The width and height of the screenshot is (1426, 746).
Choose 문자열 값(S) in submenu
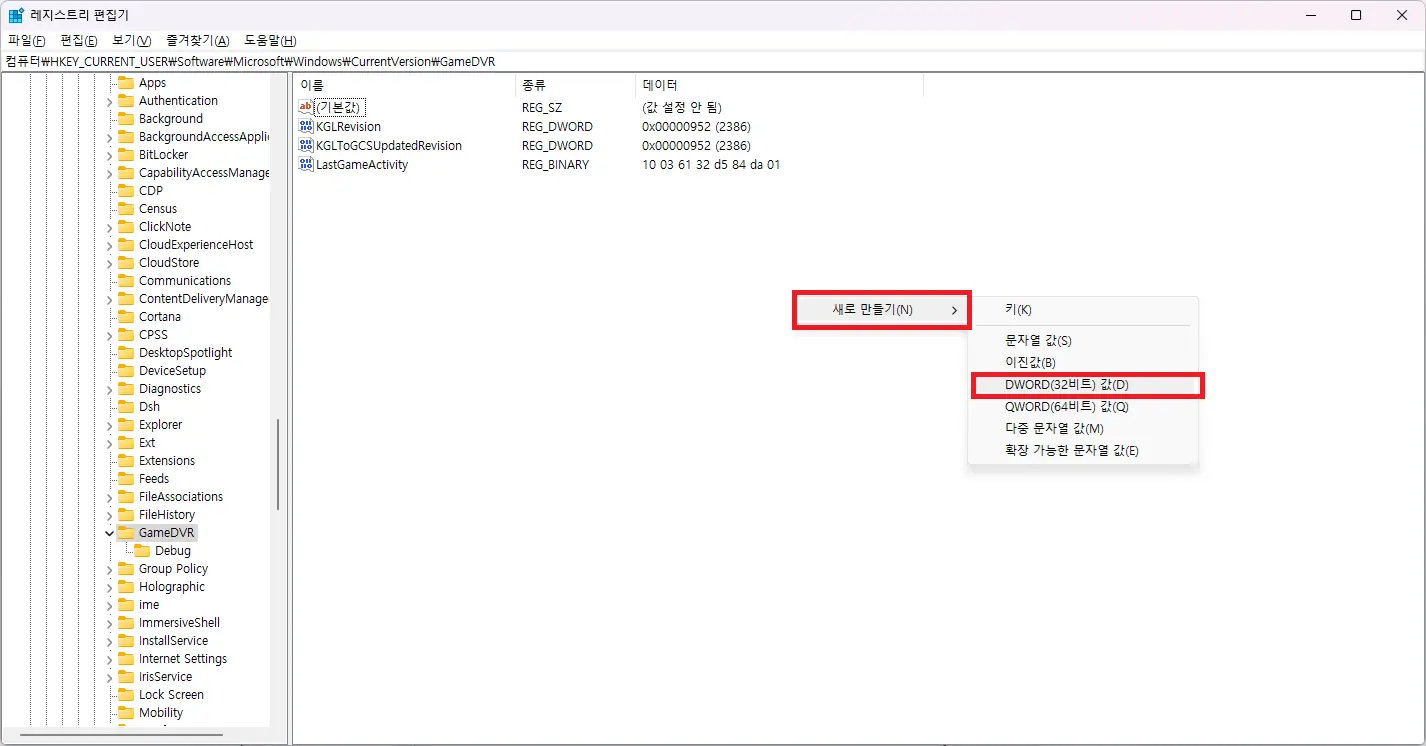click(1083, 341)
